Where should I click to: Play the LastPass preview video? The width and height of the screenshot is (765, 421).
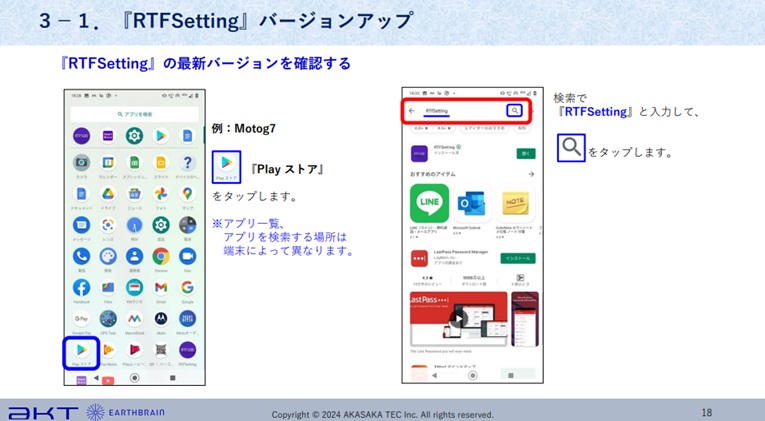458,320
